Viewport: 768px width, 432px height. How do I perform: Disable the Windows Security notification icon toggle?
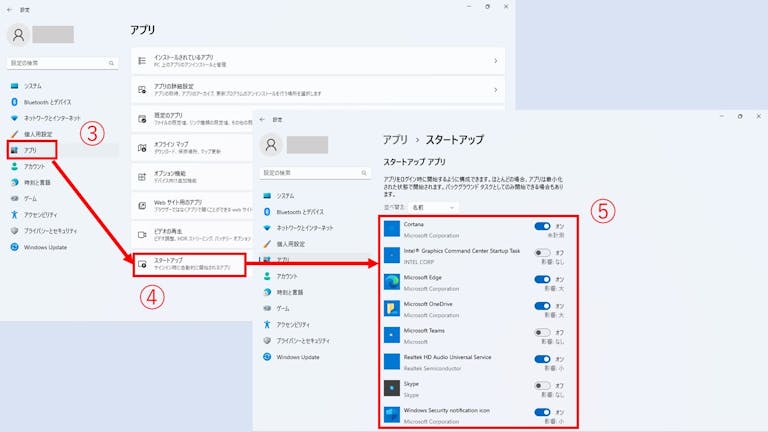[542, 412]
